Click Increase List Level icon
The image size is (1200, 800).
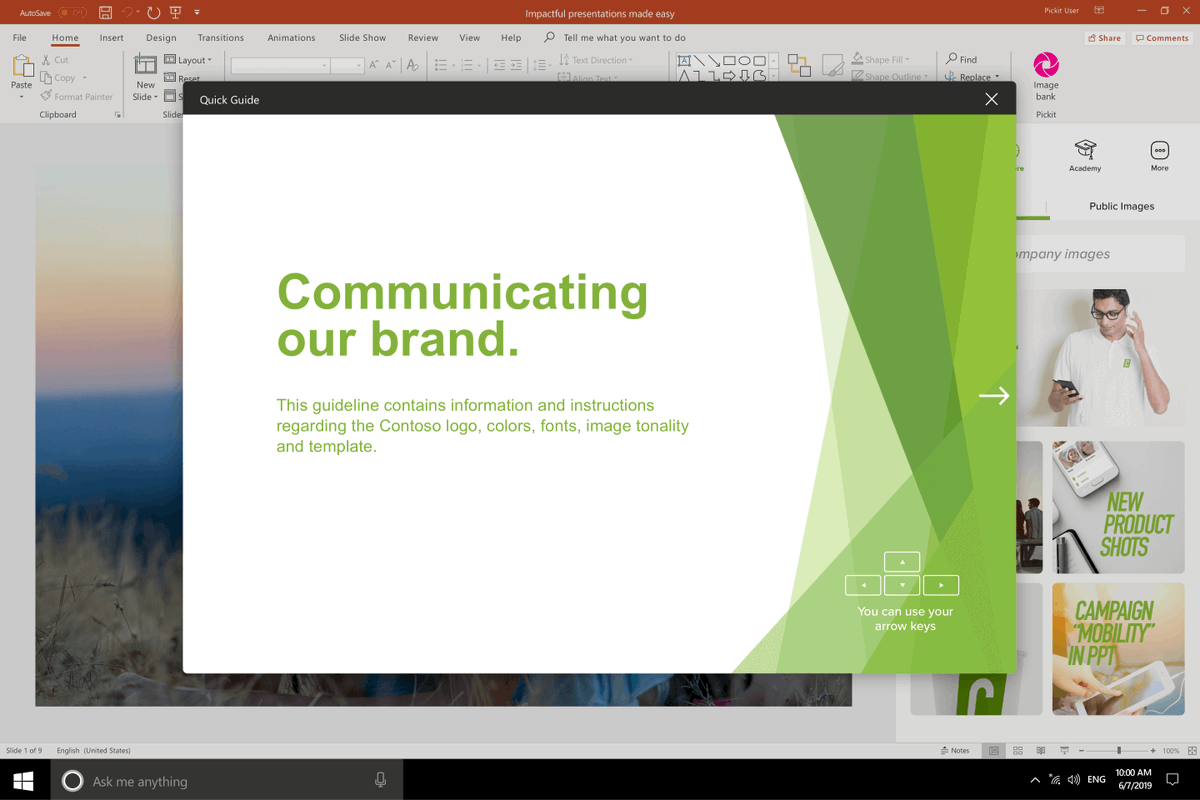coord(516,65)
